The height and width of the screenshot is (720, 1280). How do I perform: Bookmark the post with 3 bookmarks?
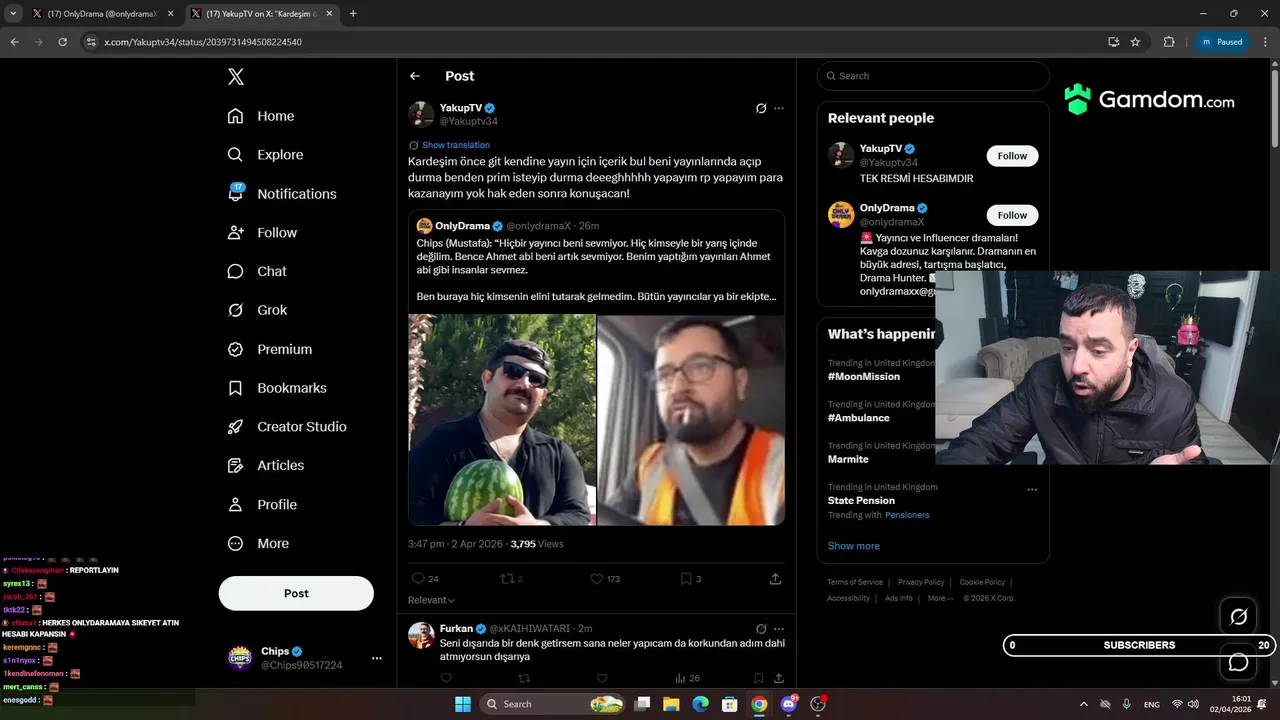click(x=691, y=579)
